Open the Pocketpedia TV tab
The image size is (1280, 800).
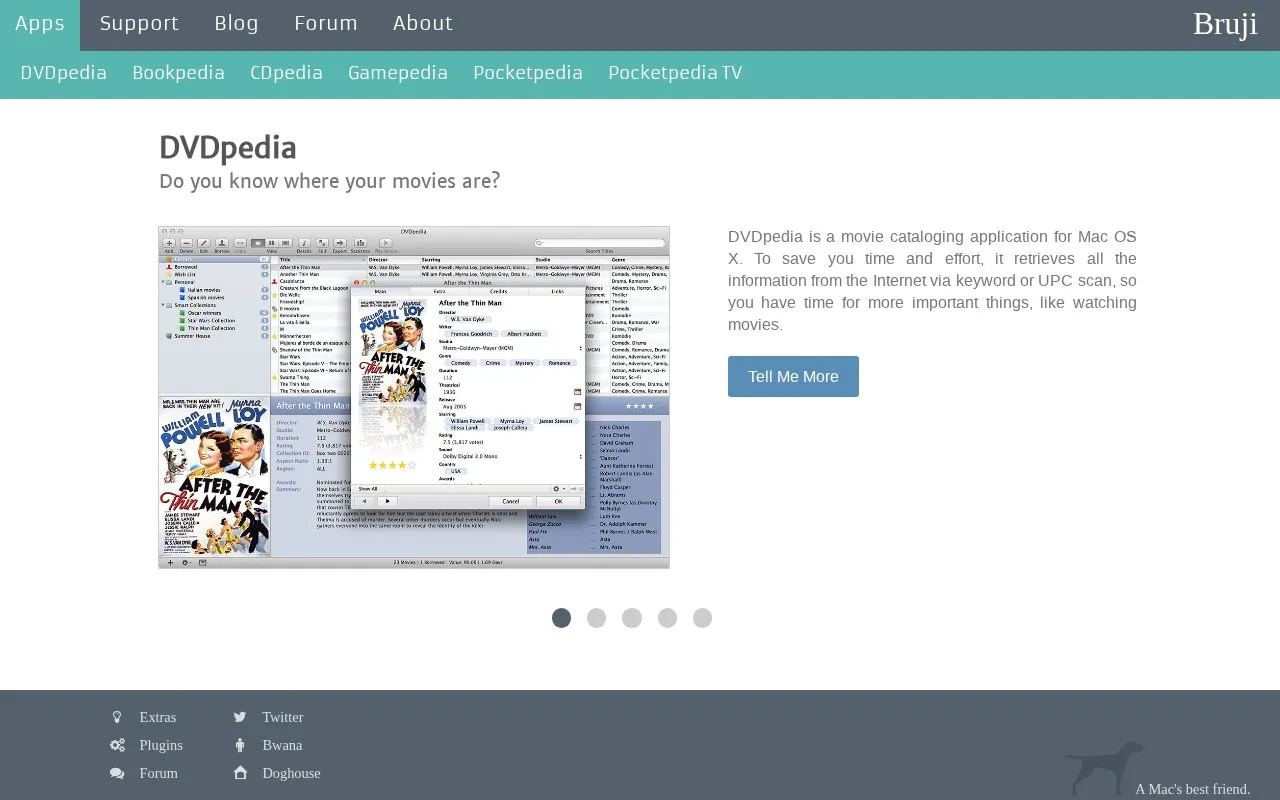coord(675,73)
